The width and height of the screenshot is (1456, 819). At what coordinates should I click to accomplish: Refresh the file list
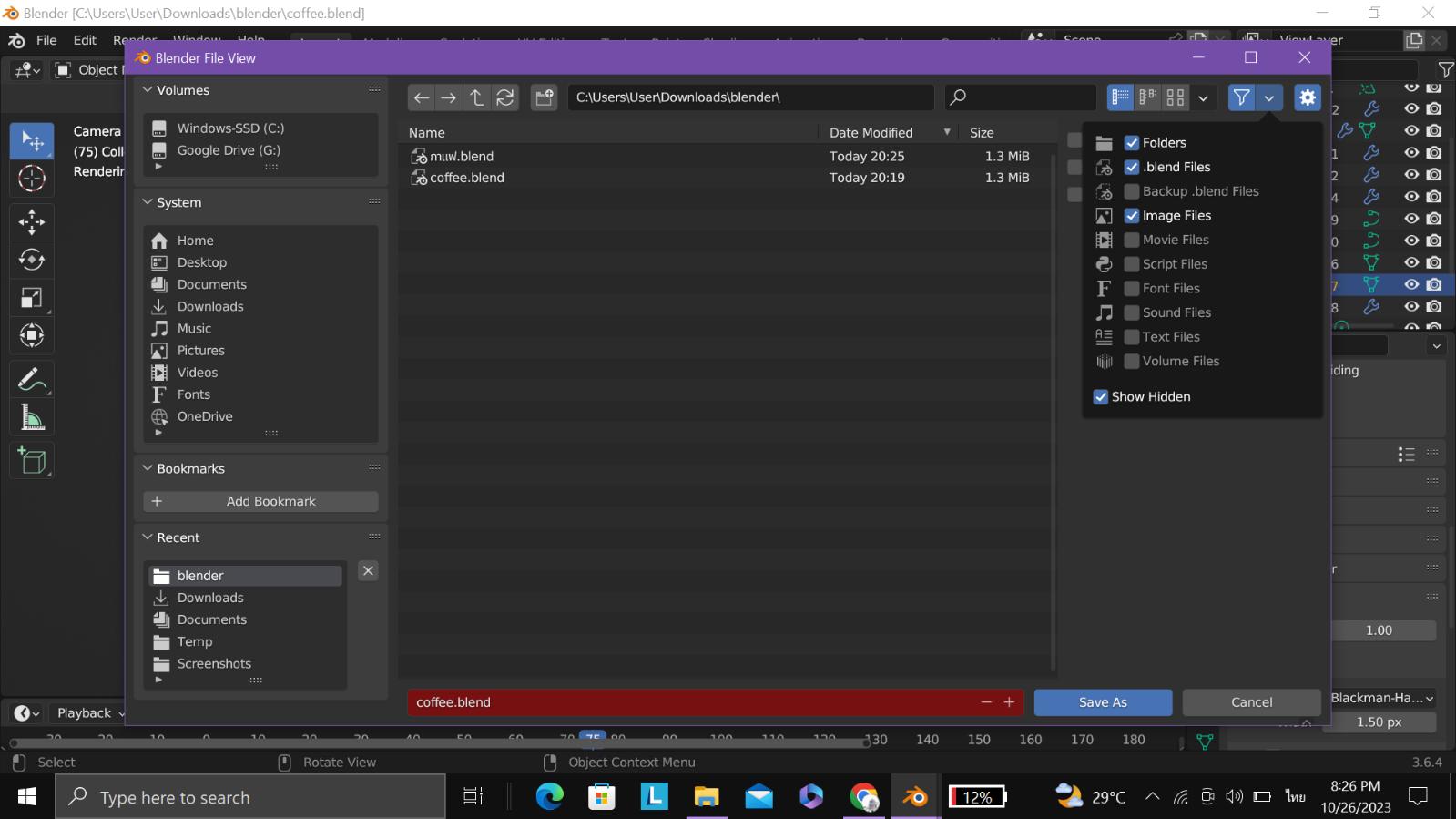(504, 97)
